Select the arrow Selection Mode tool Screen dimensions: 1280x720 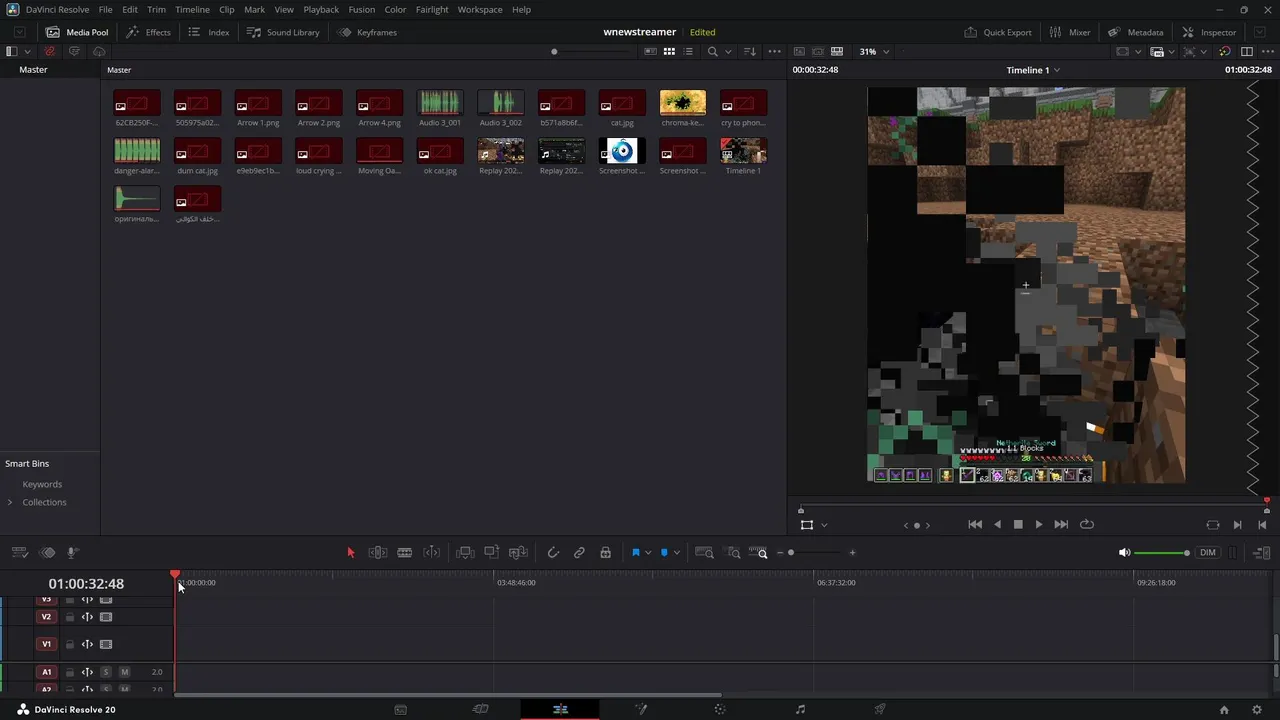point(350,552)
